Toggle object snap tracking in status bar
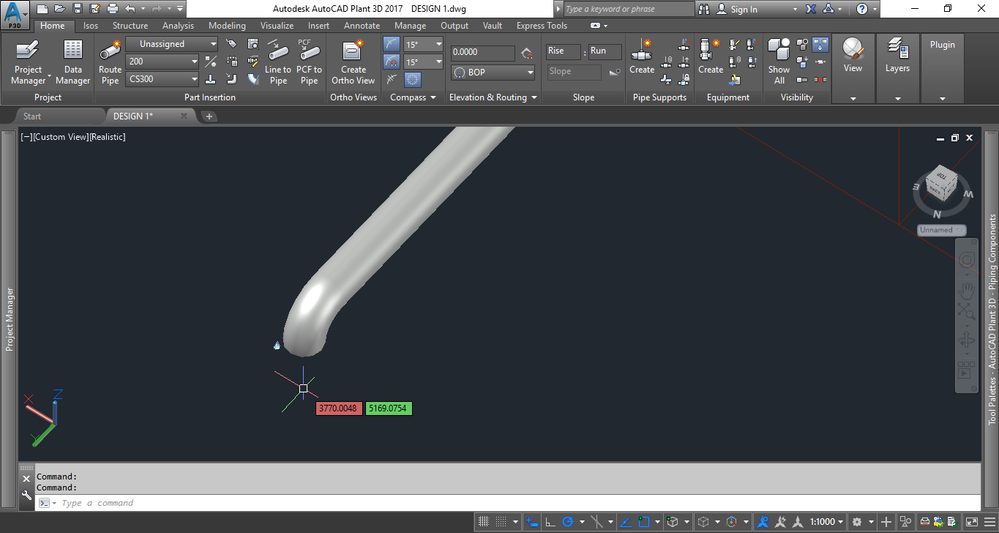Image resolution: width=999 pixels, height=533 pixels. click(626, 522)
